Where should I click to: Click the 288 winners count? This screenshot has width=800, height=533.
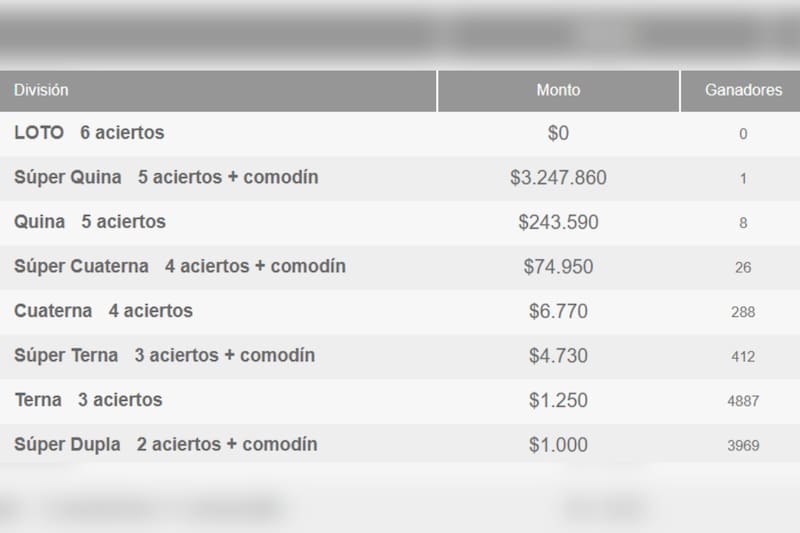tap(743, 312)
